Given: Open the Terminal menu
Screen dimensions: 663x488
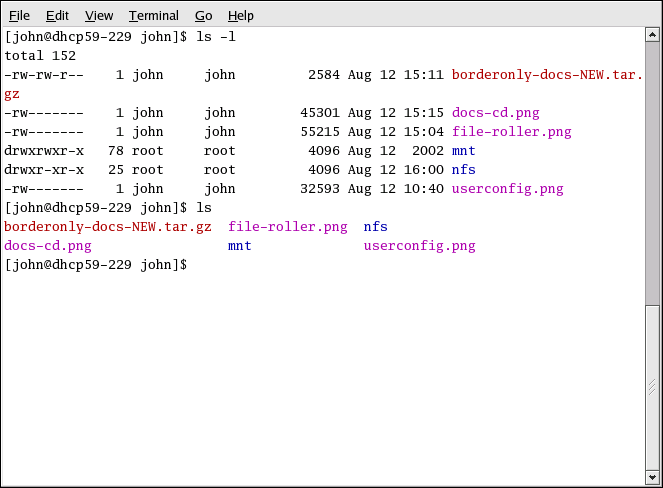Looking at the screenshot, I should pyautogui.click(x=153, y=15).
